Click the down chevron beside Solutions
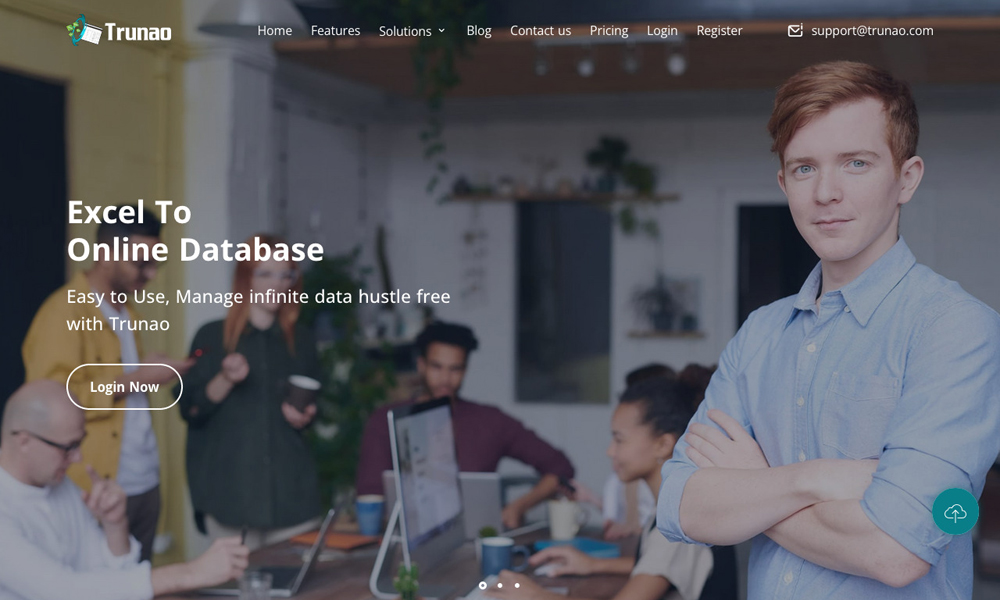 (x=442, y=31)
